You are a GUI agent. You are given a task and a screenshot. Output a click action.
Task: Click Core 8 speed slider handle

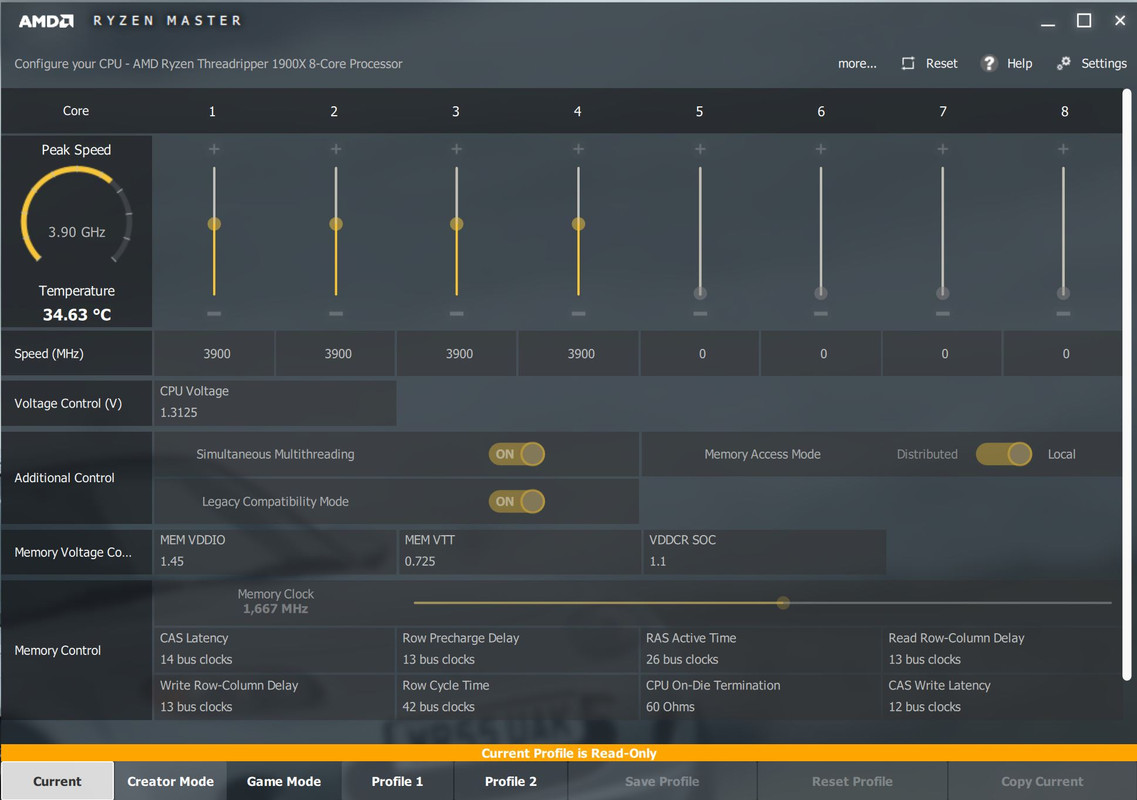pos(1063,293)
